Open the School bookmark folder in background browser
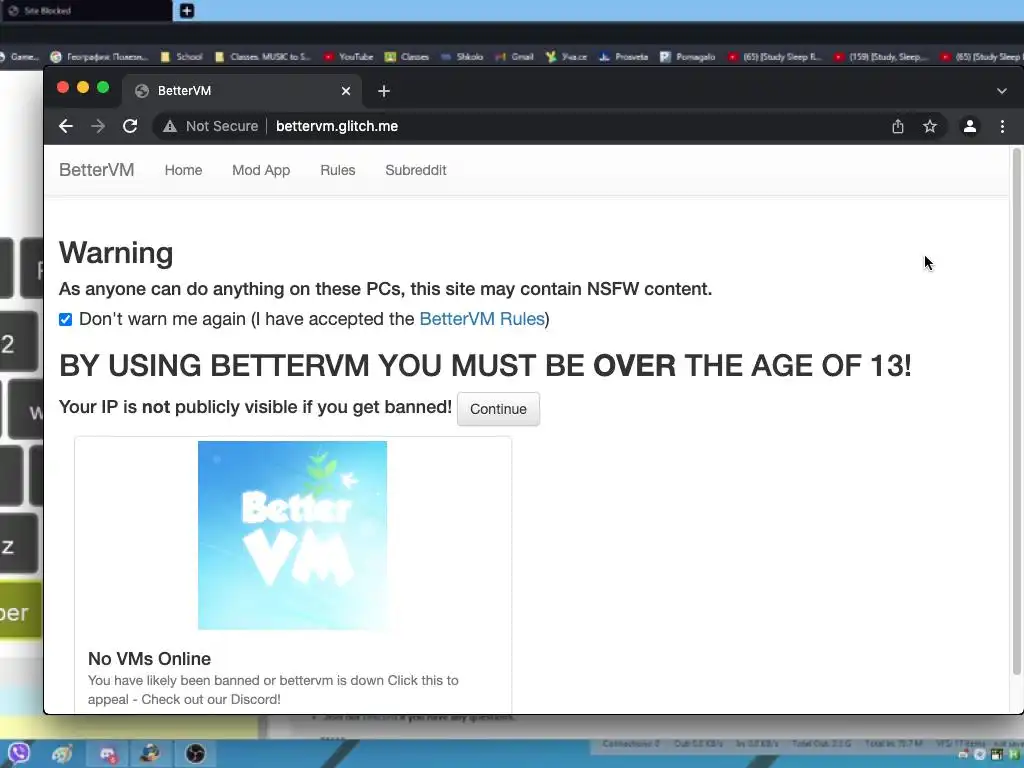The width and height of the screenshot is (1024, 768). point(182,57)
